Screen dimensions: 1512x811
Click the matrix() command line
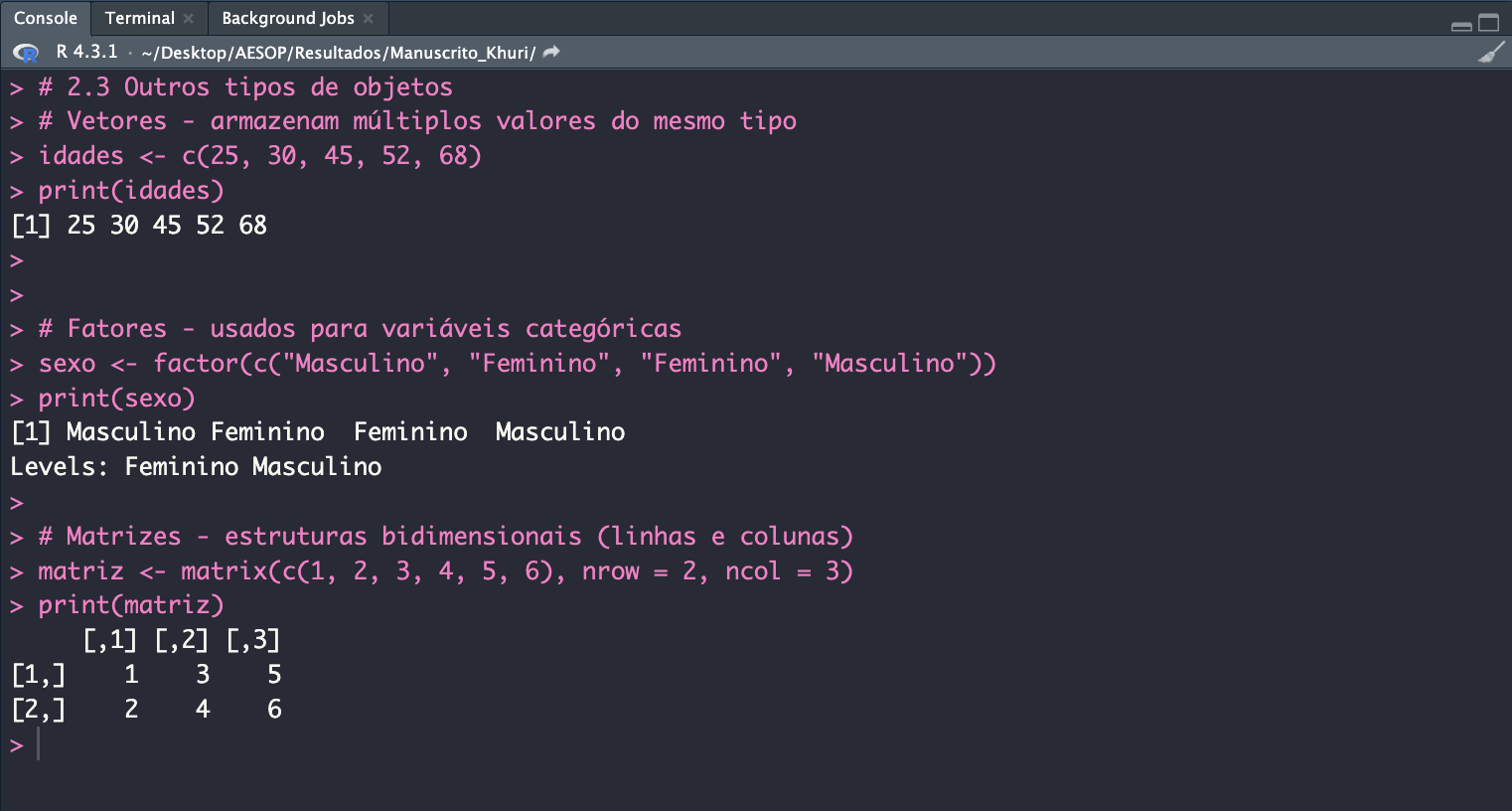click(445, 571)
